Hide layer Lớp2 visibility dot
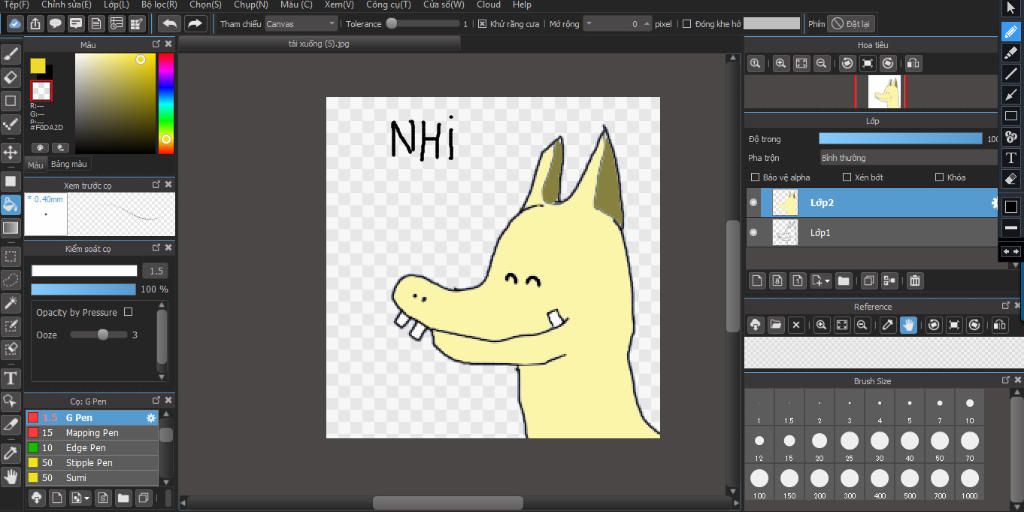1024x512 pixels. 753,203
